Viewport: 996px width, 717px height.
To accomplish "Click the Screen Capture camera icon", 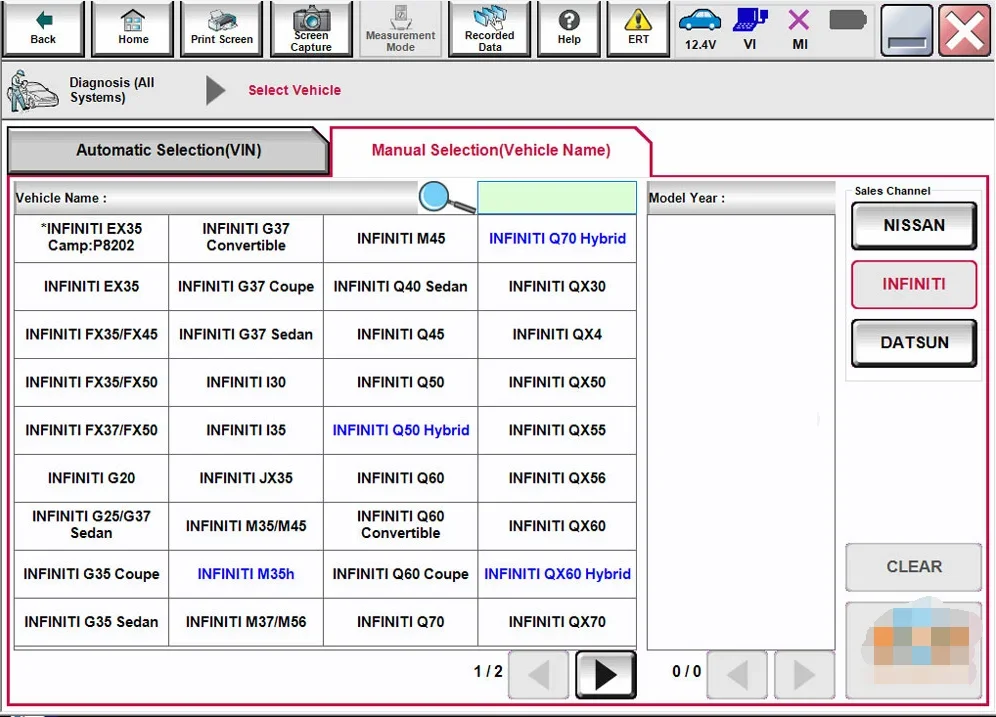I will point(311,29).
